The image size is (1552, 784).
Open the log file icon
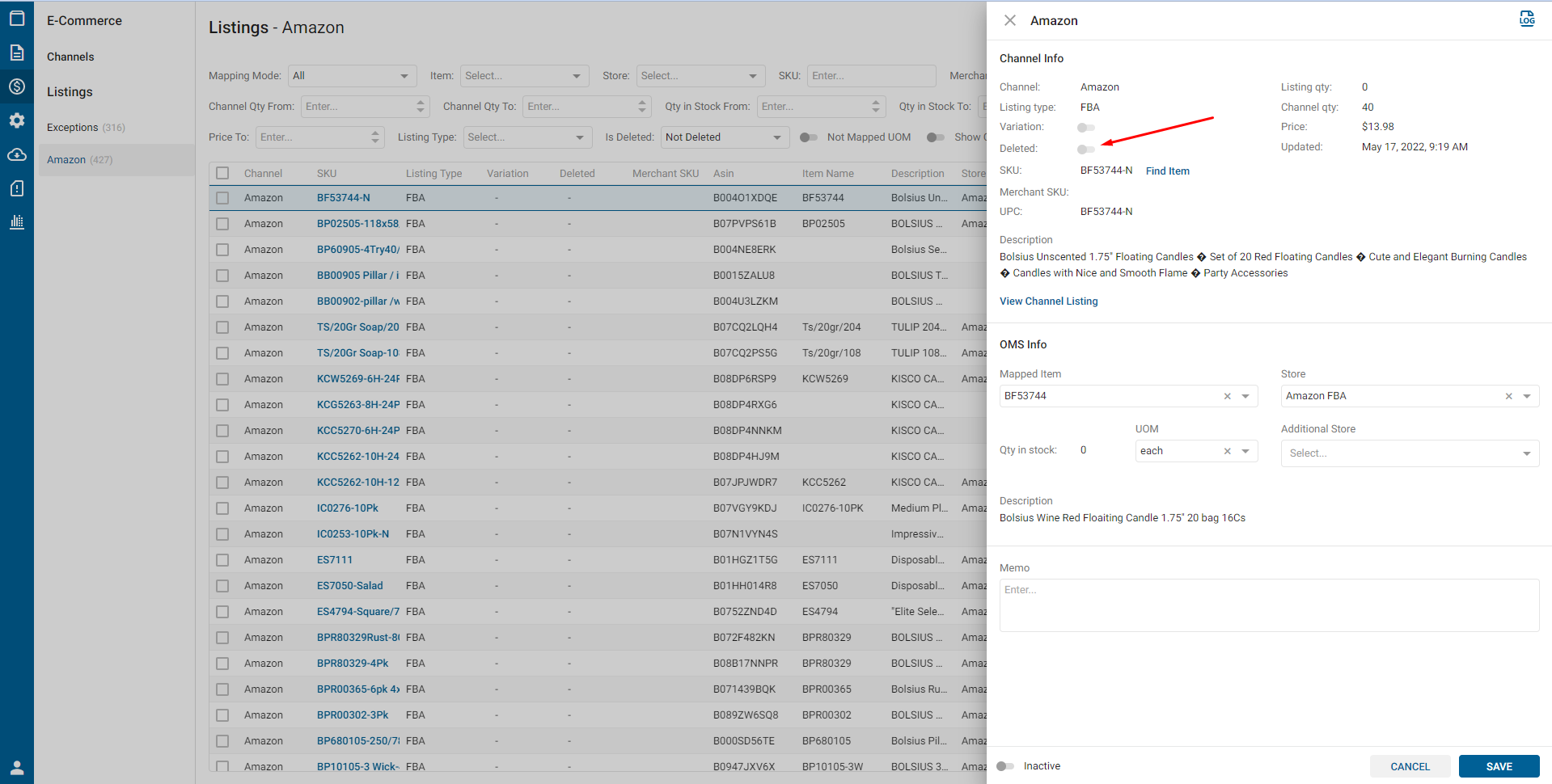pos(1526,19)
